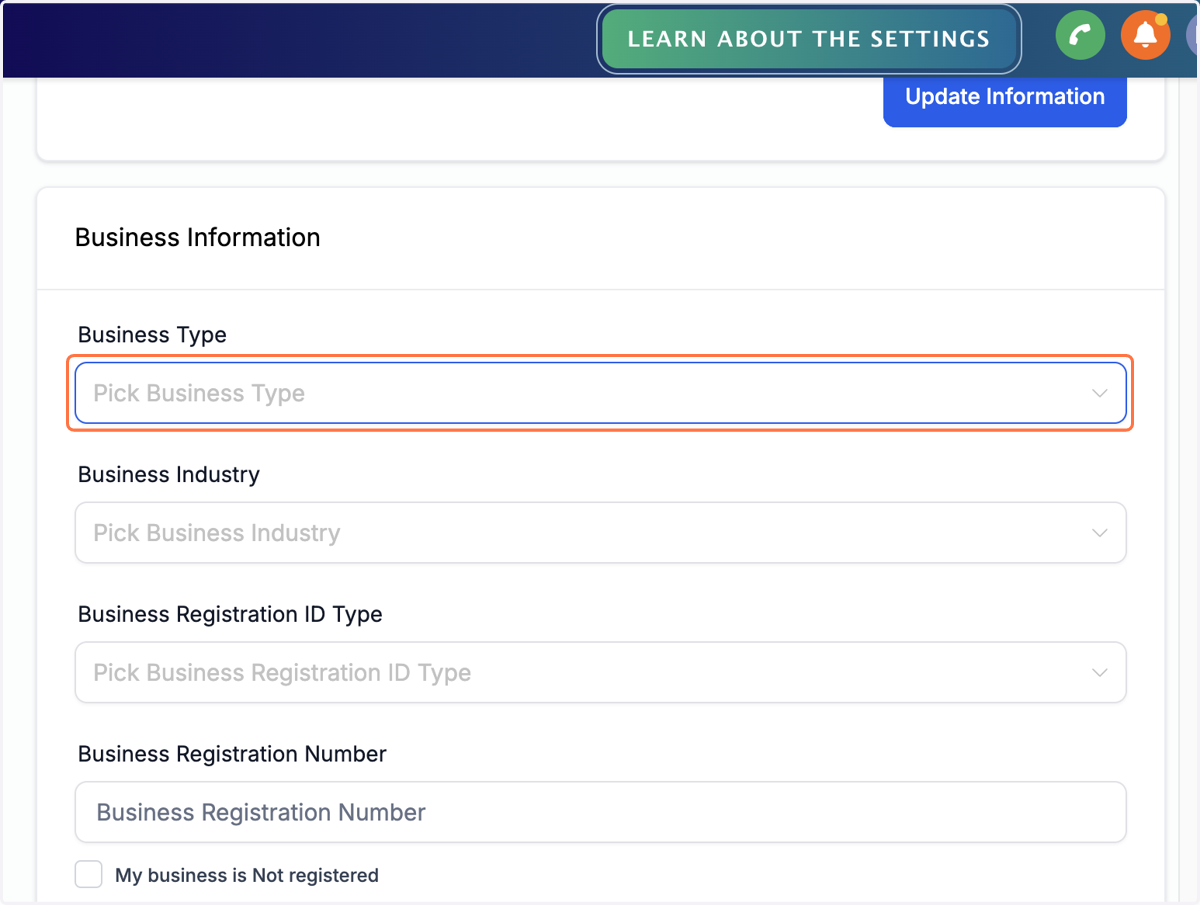Screen dimensions: 1200x905
Task: Click the green phone call icon
Action: [x=1080, y=36]
